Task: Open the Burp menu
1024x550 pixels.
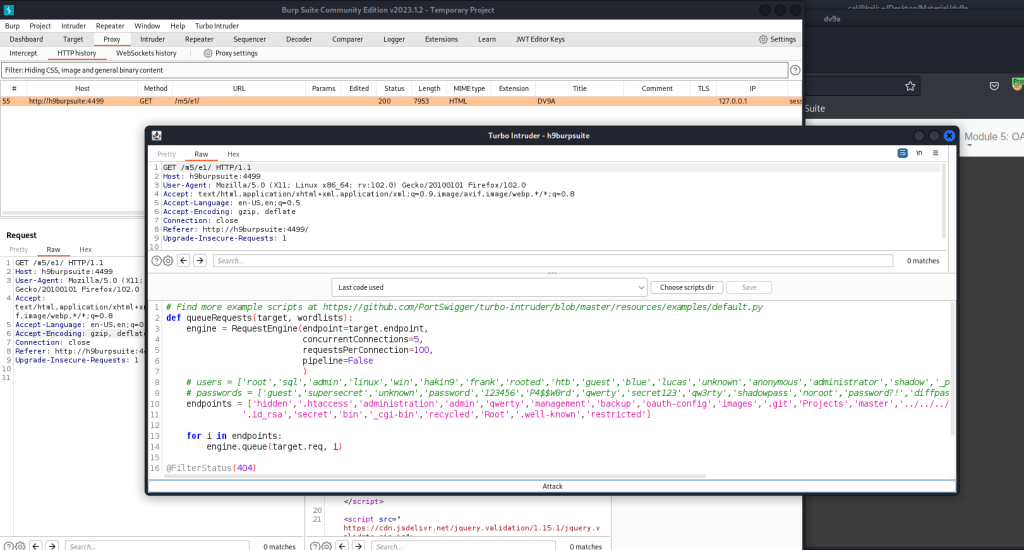Action: (12, 26)
